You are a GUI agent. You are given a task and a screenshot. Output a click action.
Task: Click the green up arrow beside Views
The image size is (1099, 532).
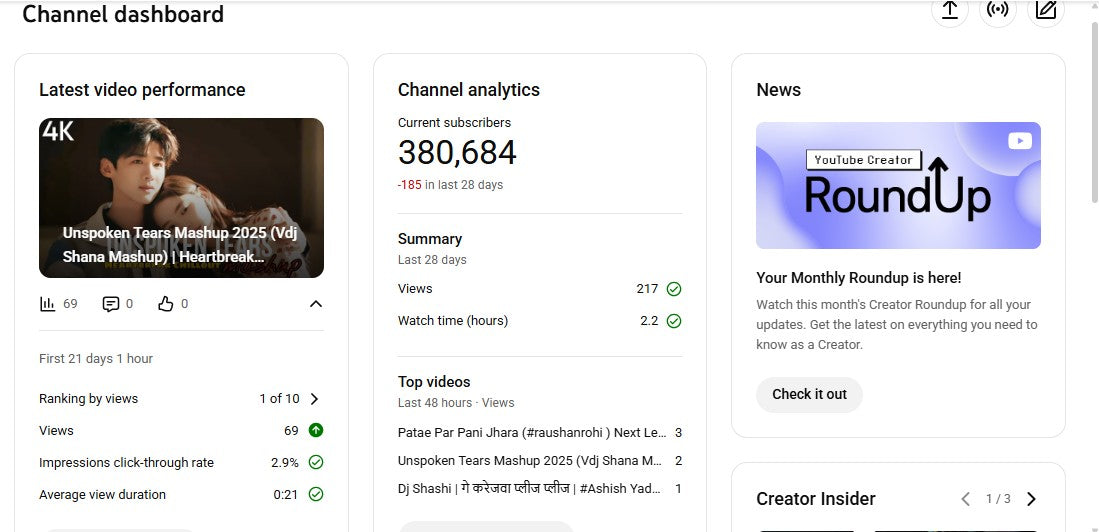tap(316, 431)
